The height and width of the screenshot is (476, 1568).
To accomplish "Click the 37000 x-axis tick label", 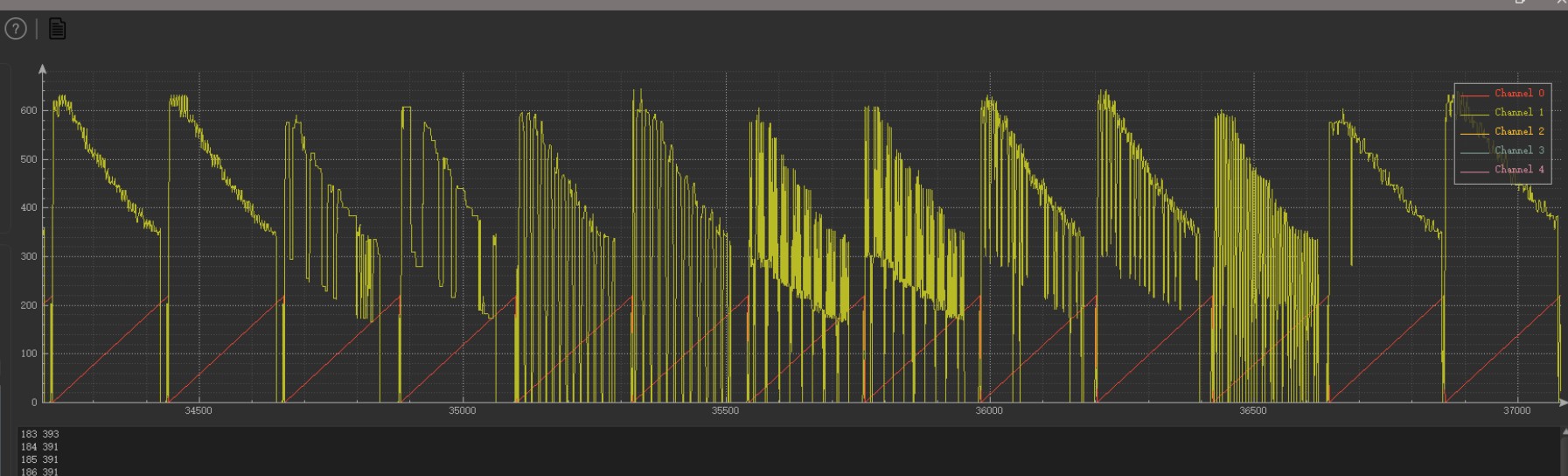I will coord(1517,410).
